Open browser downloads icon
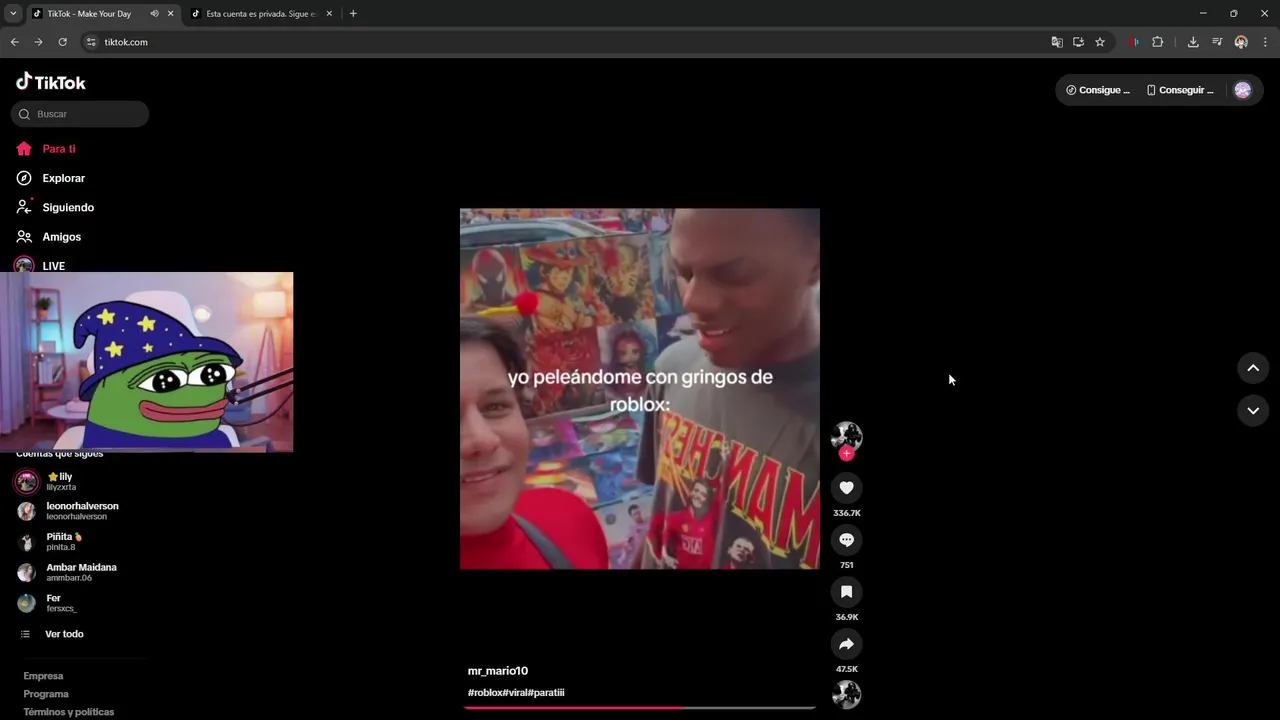This screenshot has width=1280, height=720. pyautogui.click(x=1193, y=42)
